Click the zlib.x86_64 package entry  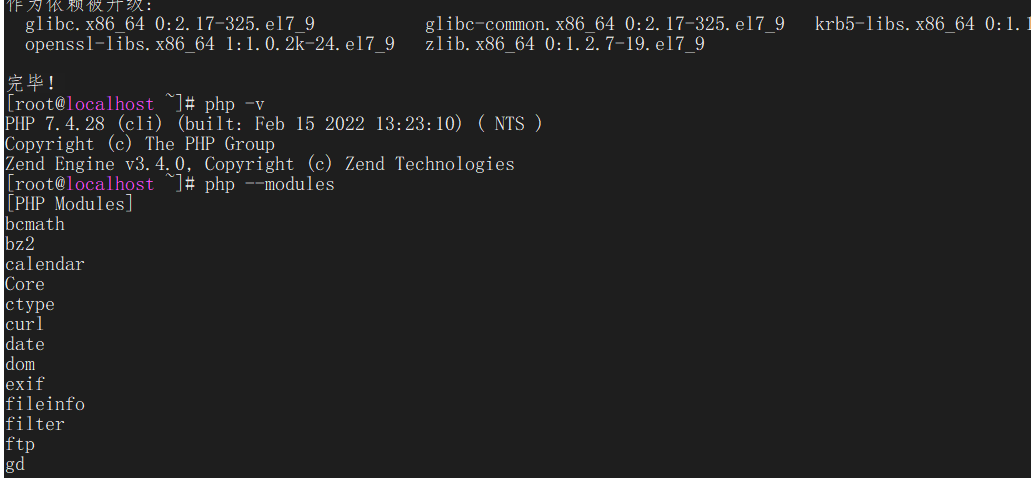click(x=478, y=44)
